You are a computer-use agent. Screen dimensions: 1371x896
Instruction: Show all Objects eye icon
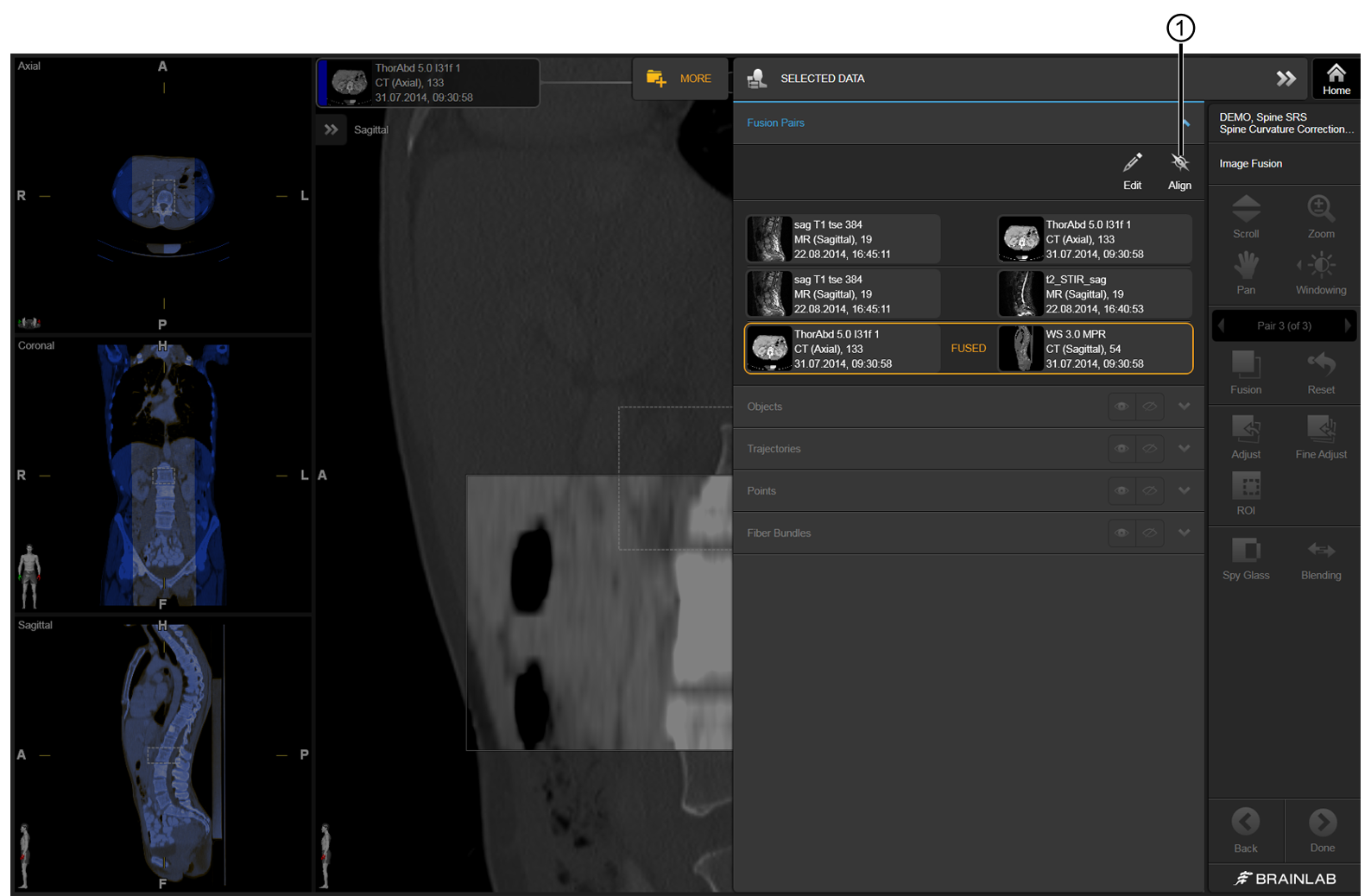point(1121,407)
